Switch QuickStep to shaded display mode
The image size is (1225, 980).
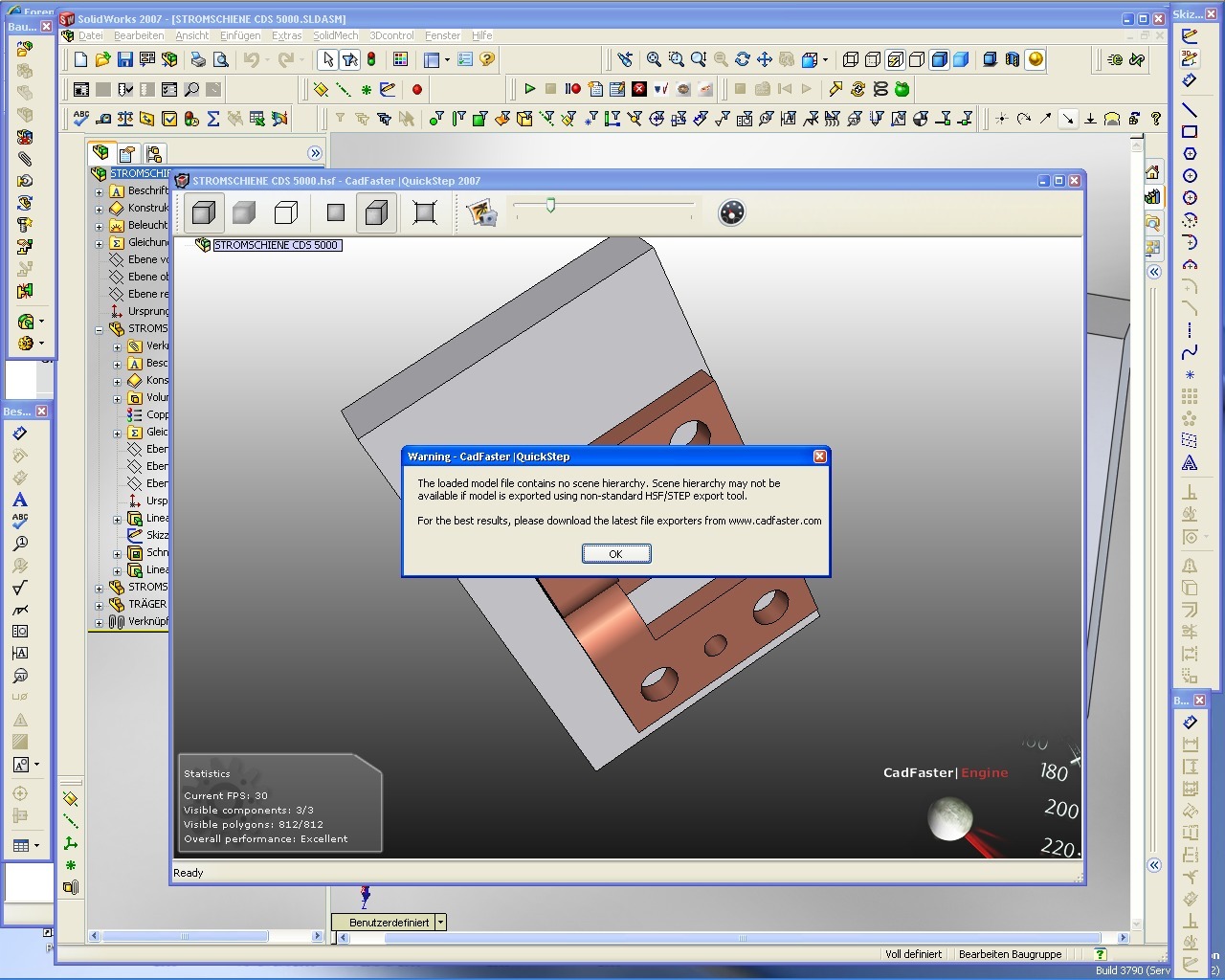tap(244, 212)
